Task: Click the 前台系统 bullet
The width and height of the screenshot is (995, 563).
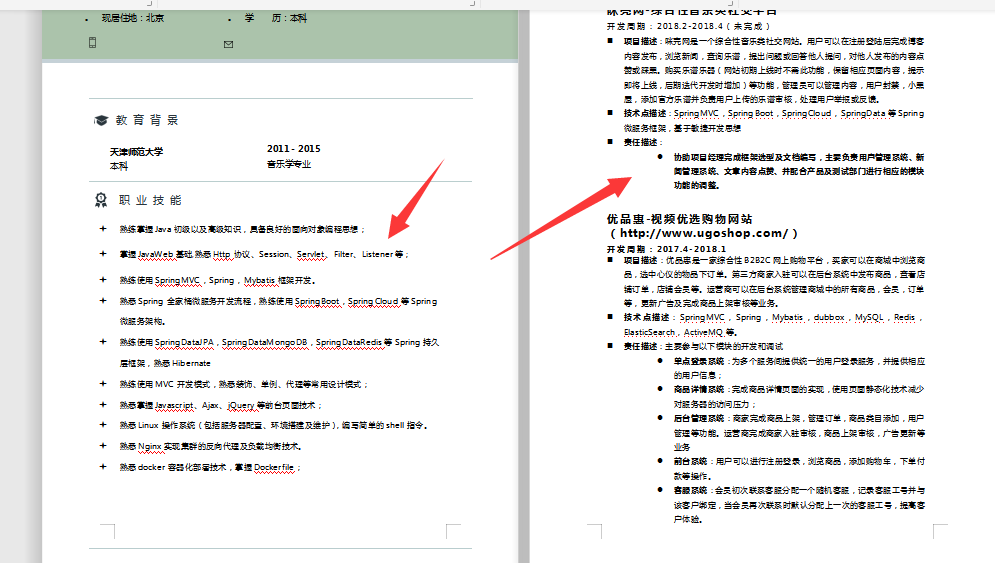Action: point(799,468)
